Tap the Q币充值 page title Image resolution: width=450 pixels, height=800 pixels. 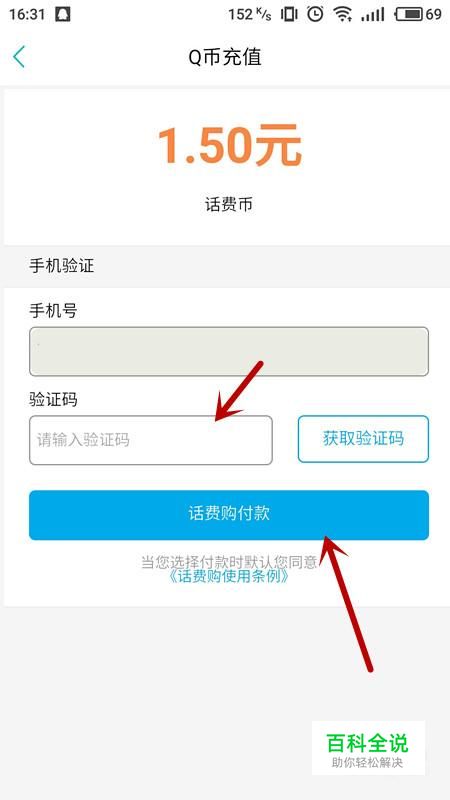coord(225,57)
